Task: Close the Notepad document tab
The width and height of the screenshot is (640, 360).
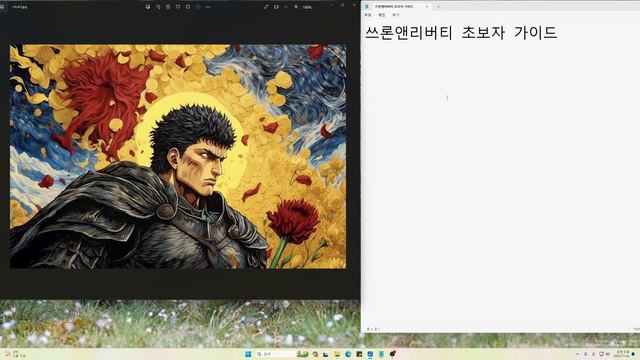Action: (427, 7)
